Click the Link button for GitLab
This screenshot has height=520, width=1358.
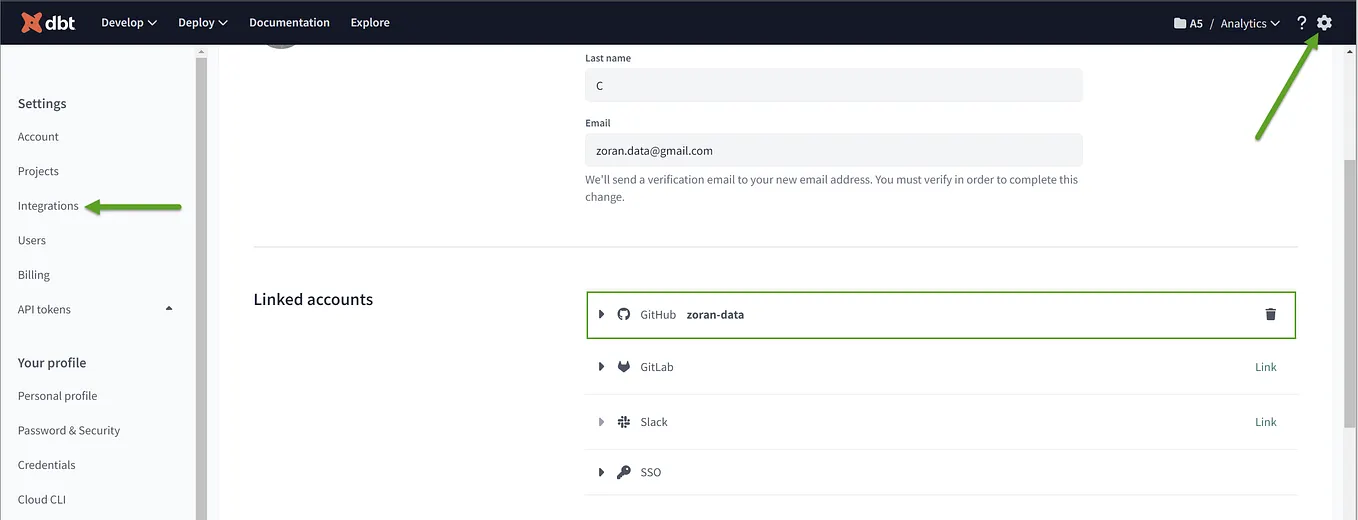pyautogui.click(x=1266, y=367)
